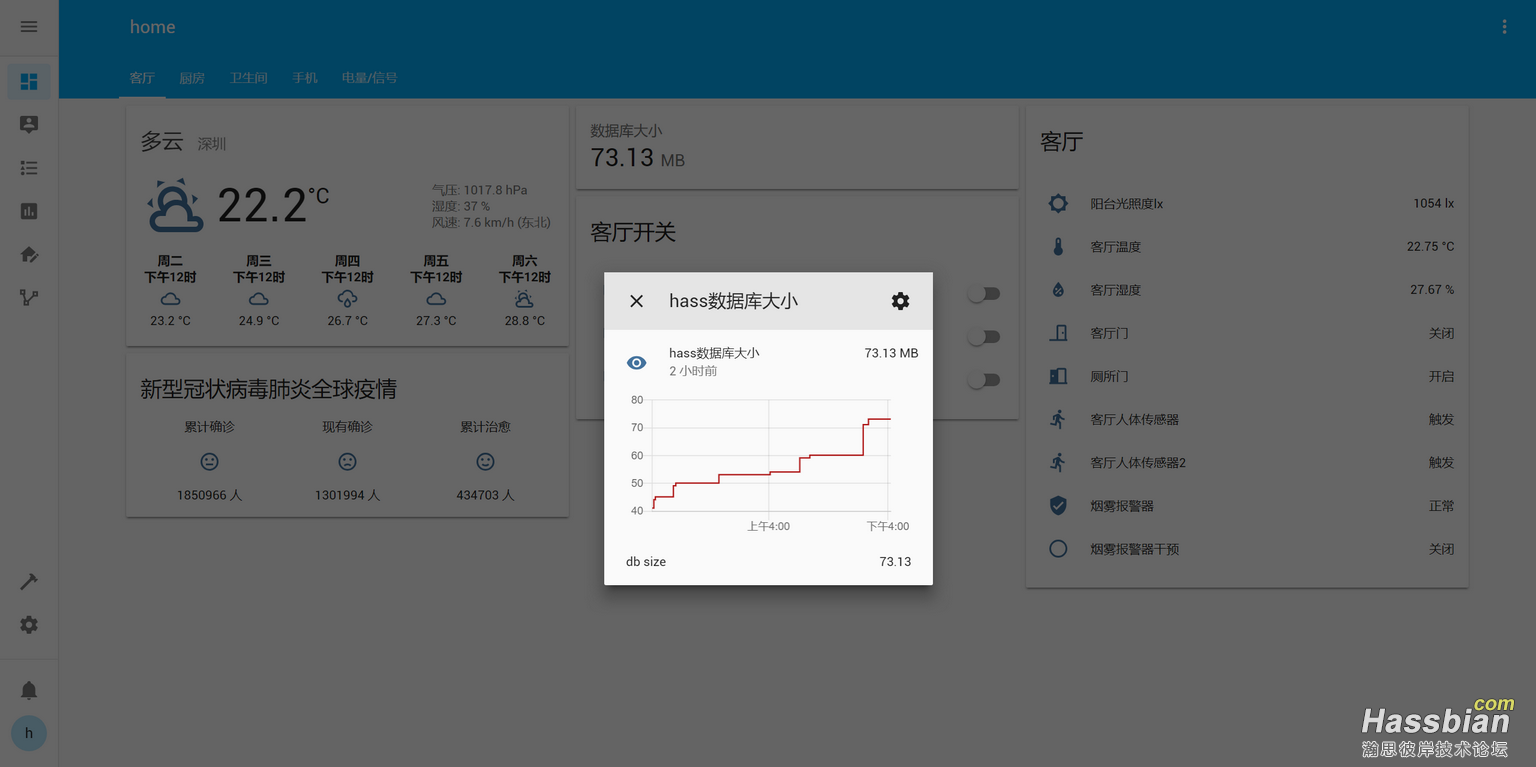Click the 客厅门 door icon
Viewport: 1536px width, 767px height.
click(1058, 333)
